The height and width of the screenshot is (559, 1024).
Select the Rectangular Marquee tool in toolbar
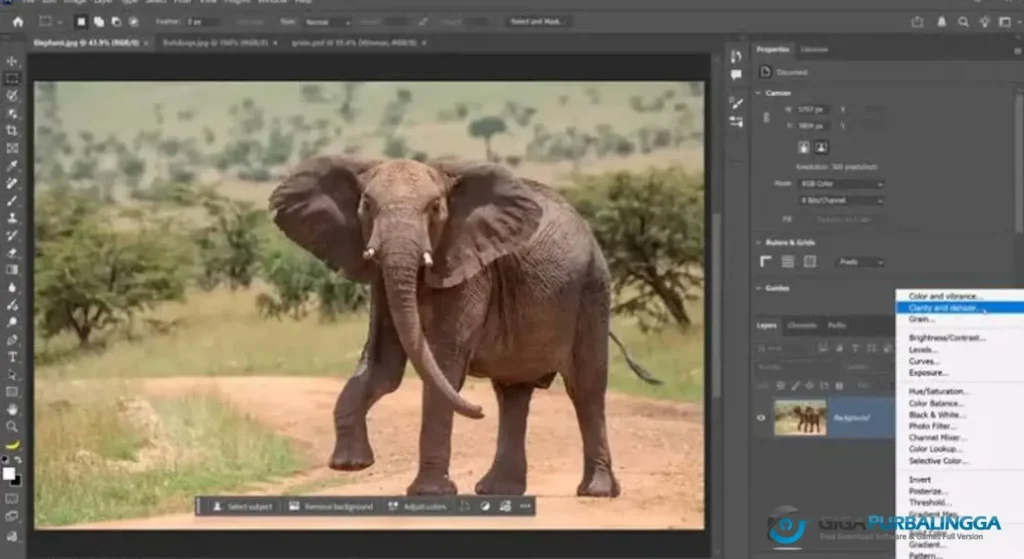coord(12,78)
